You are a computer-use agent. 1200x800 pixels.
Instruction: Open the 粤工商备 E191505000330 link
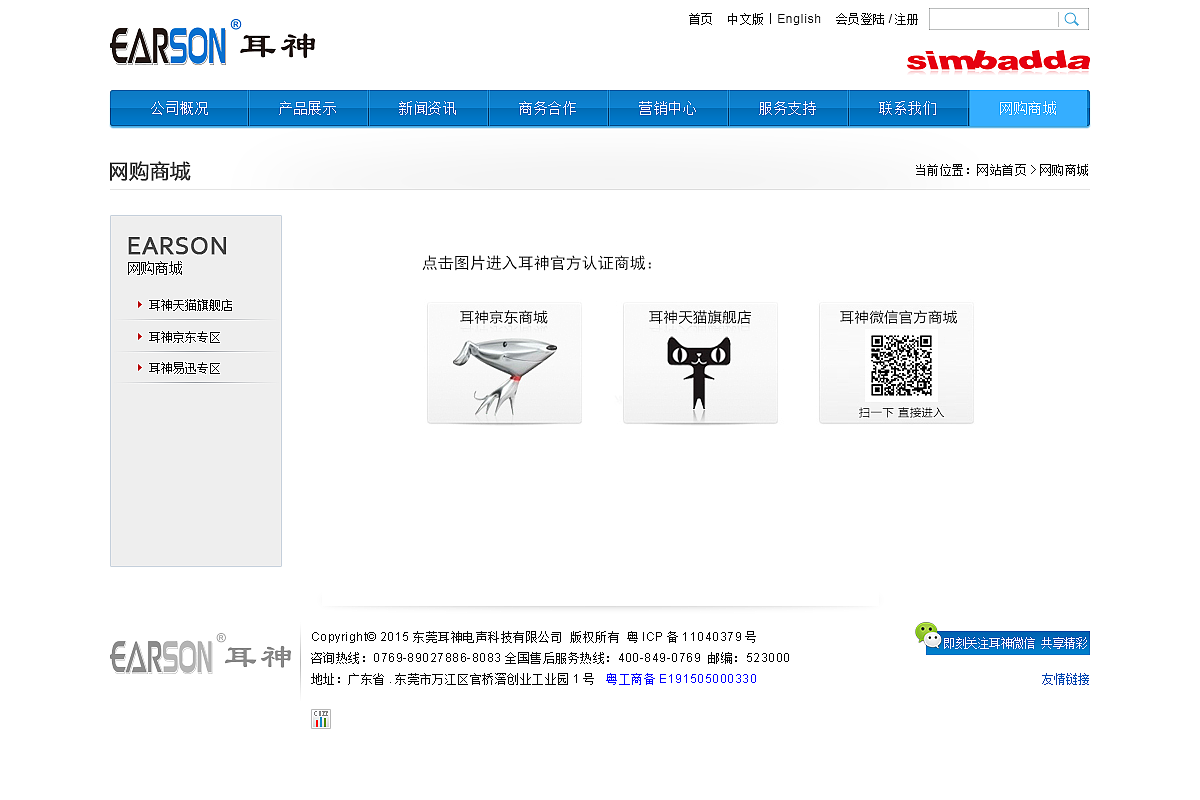point(681,679)
